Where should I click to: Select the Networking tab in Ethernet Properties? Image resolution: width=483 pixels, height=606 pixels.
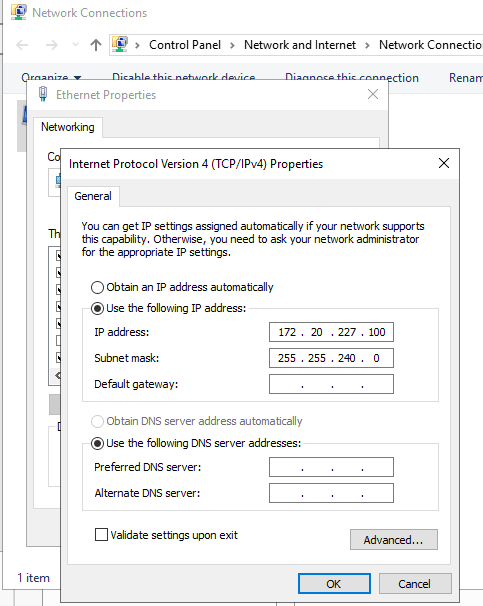(68, 127)
